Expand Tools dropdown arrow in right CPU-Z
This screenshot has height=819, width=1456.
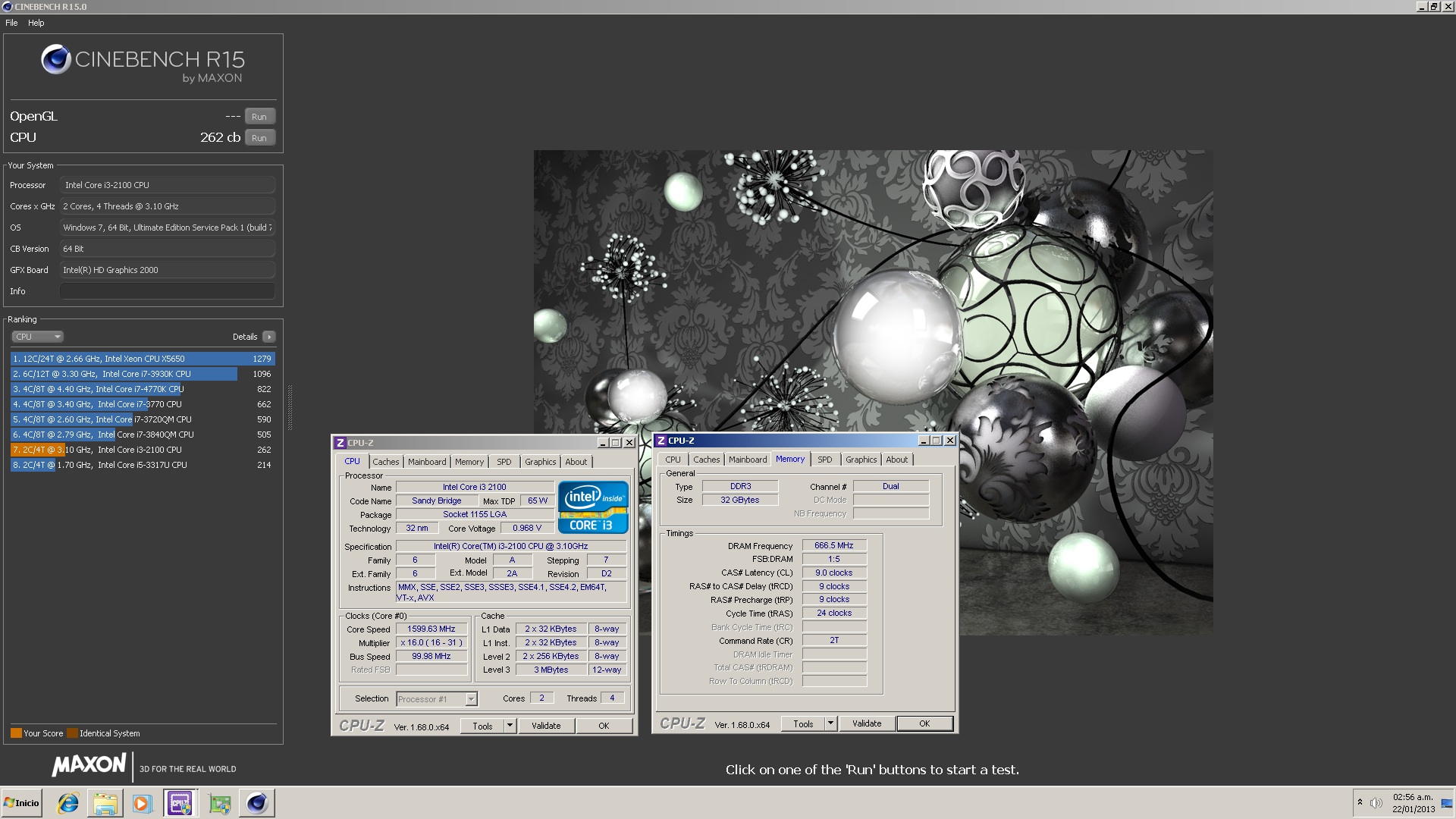[831, 724]
